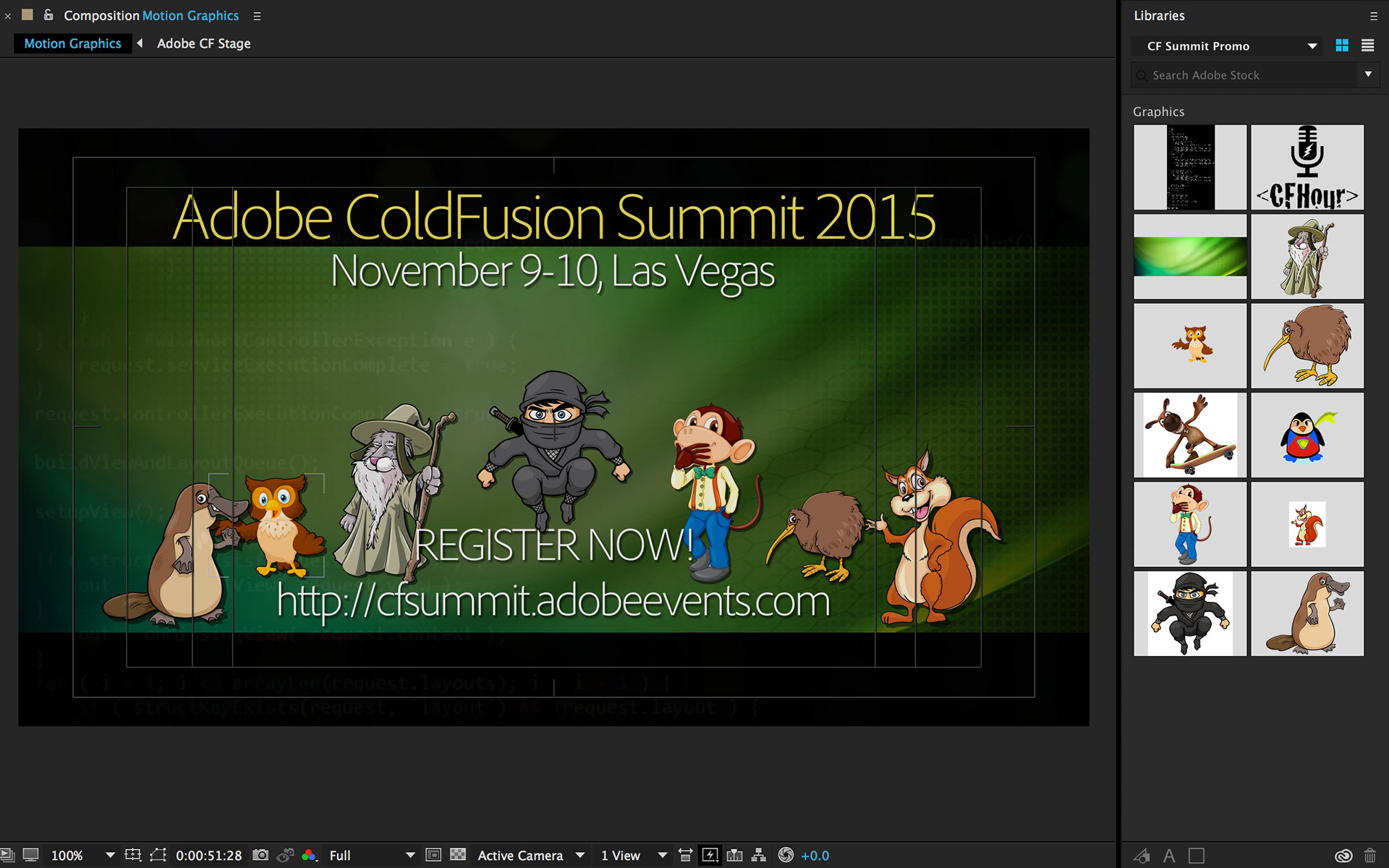Select the green background graphic thumbnail
1389x868 pixels.
click(1190, 257)
